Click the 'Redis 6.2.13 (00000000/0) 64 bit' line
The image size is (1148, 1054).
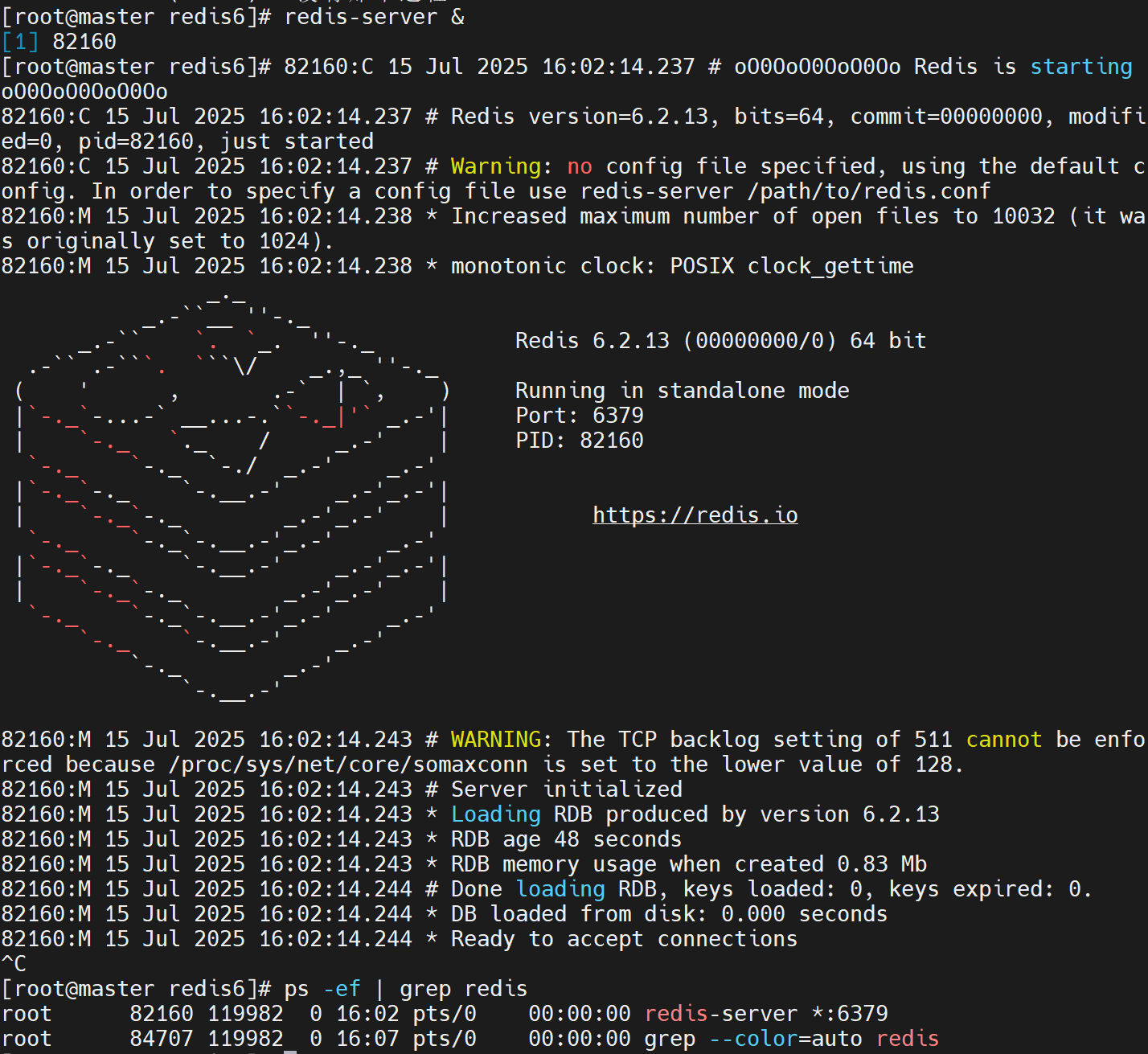tap(721, 341)
